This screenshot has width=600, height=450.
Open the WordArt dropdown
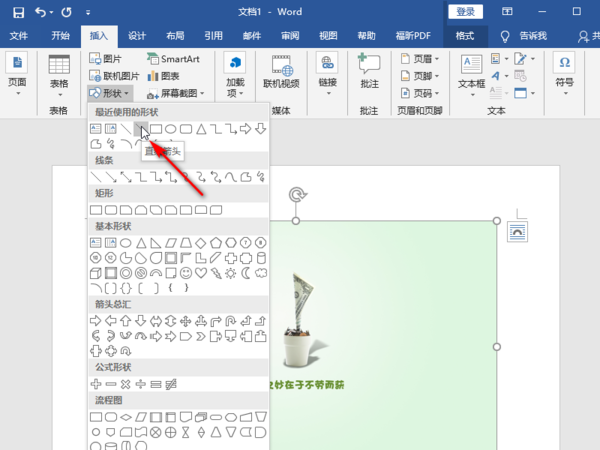point(500,76)
